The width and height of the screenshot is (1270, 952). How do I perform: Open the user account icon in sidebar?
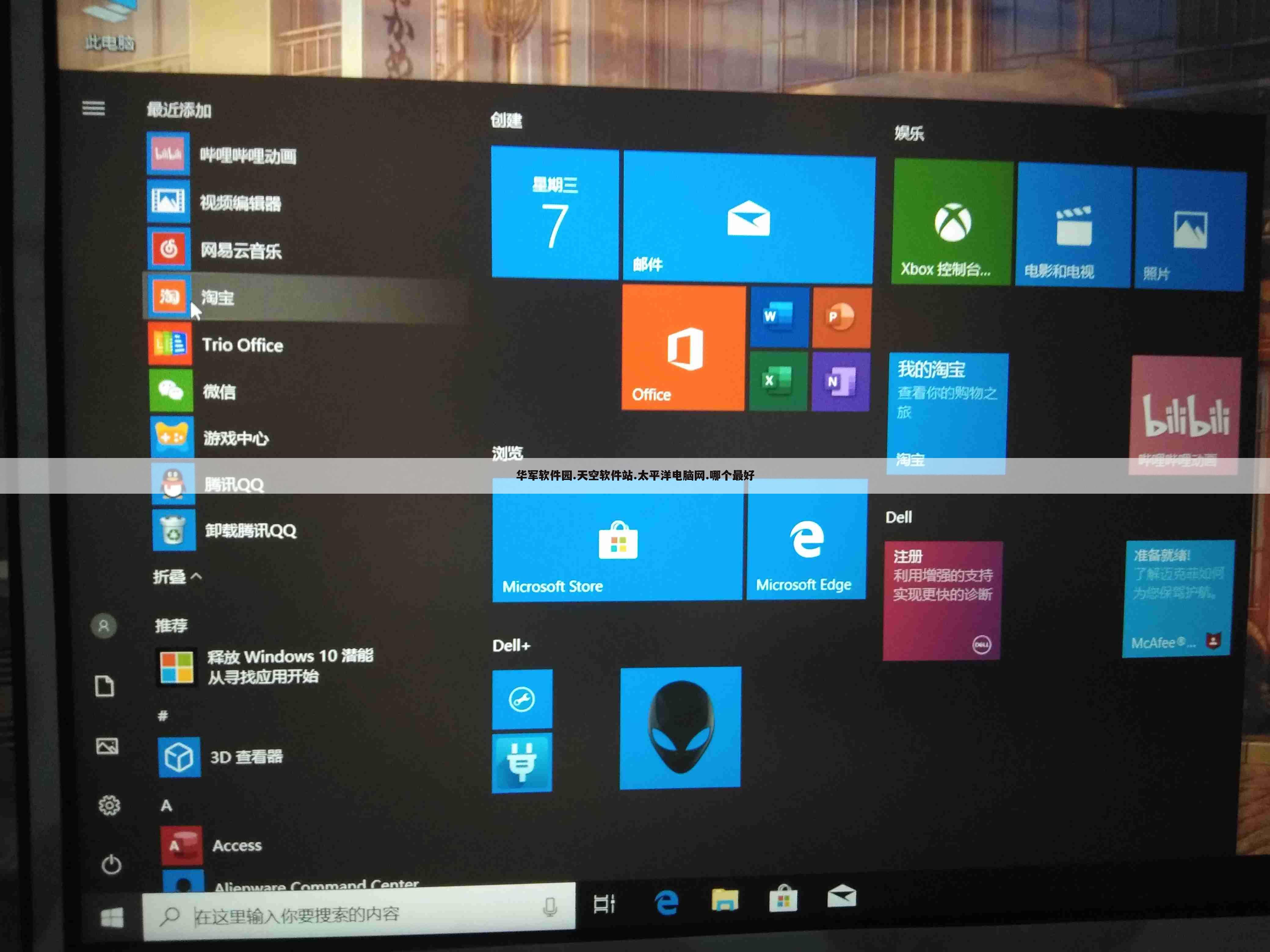coord(104,626)
